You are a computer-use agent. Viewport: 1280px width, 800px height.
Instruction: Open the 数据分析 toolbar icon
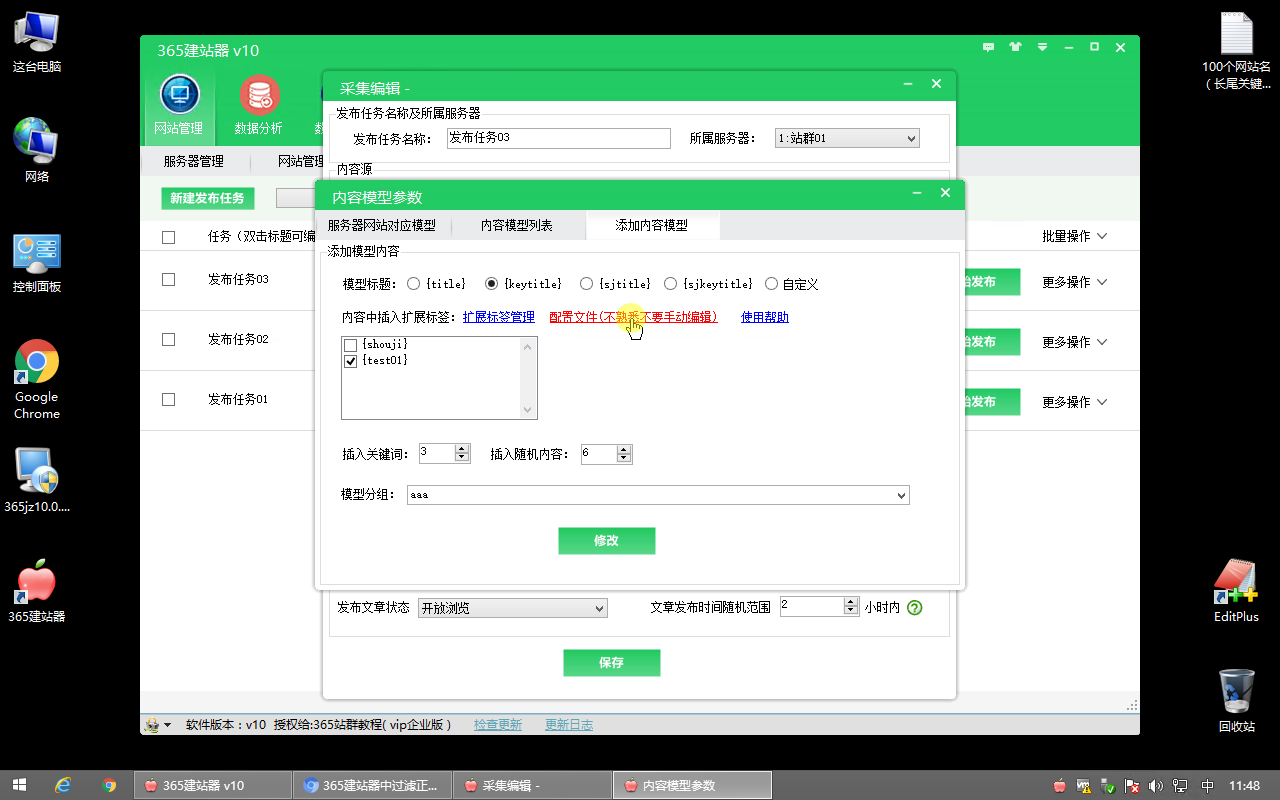[258, 107]
